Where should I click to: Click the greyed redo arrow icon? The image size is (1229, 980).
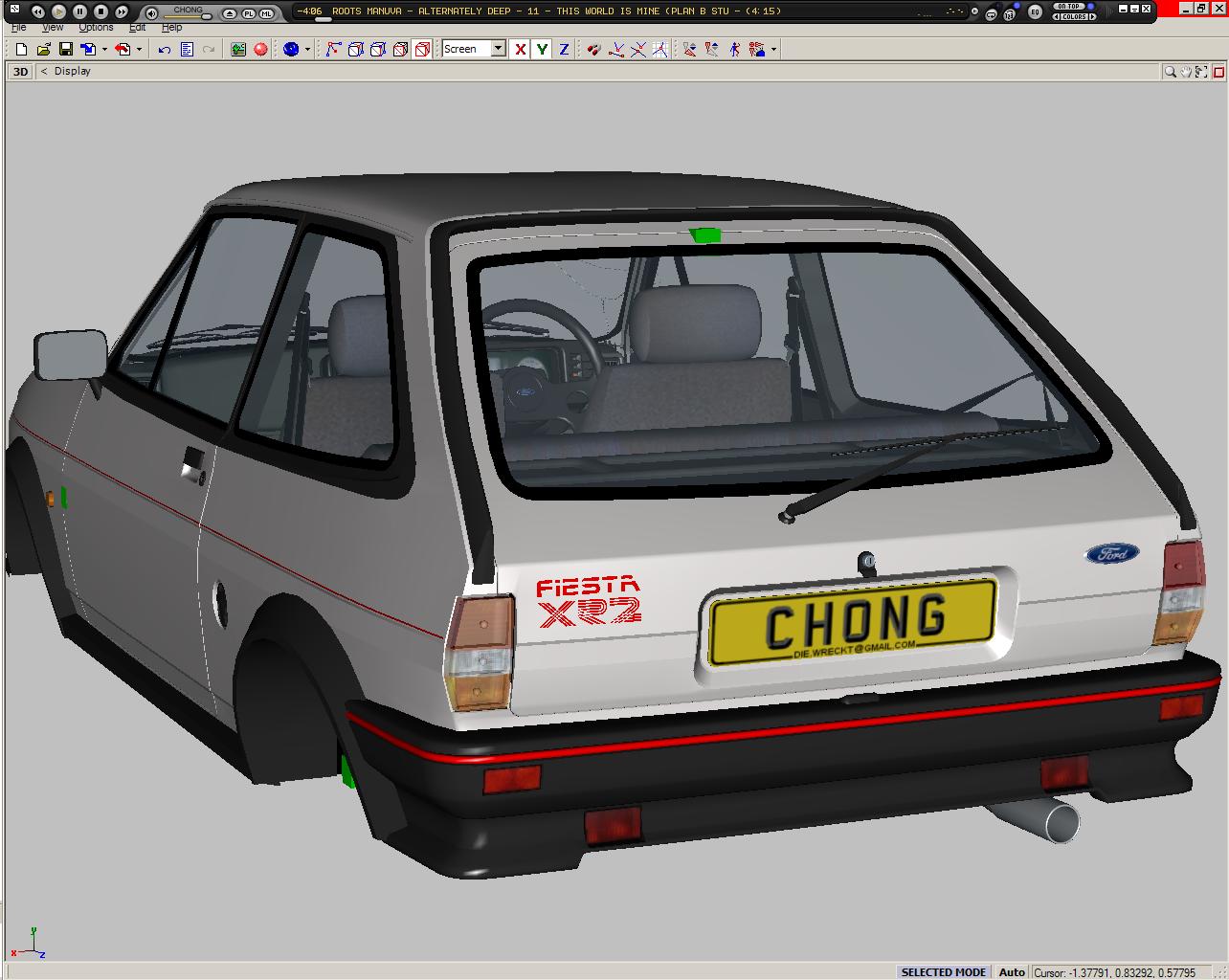click(209, 49)
